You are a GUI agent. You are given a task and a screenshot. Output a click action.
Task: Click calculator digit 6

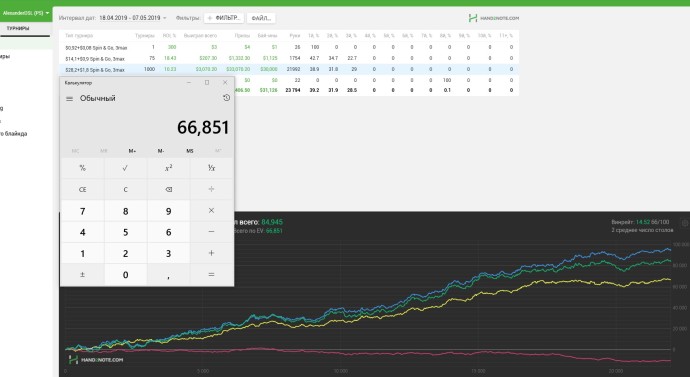(169, 232)
